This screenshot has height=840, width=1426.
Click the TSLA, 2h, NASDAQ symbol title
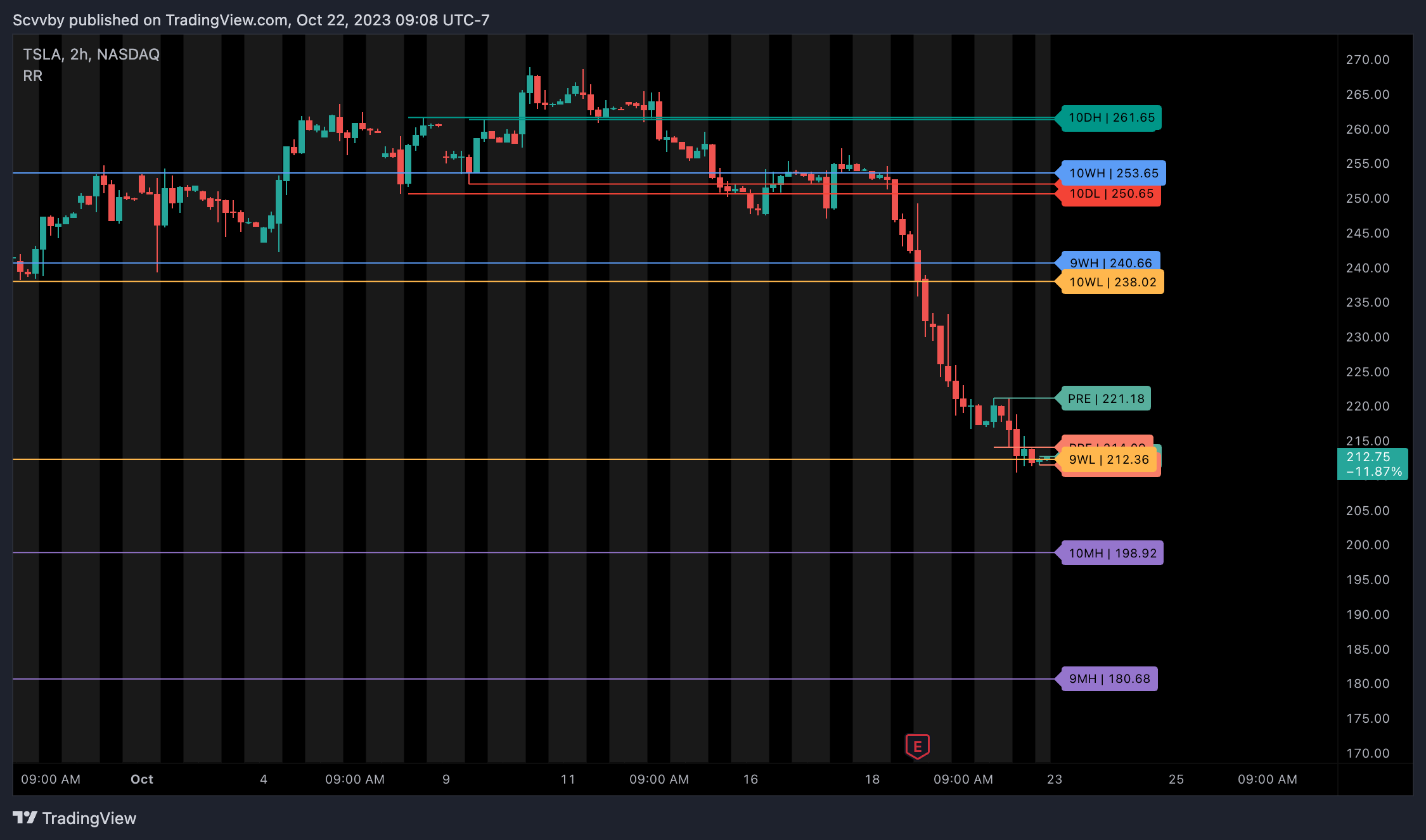point(91,54)
